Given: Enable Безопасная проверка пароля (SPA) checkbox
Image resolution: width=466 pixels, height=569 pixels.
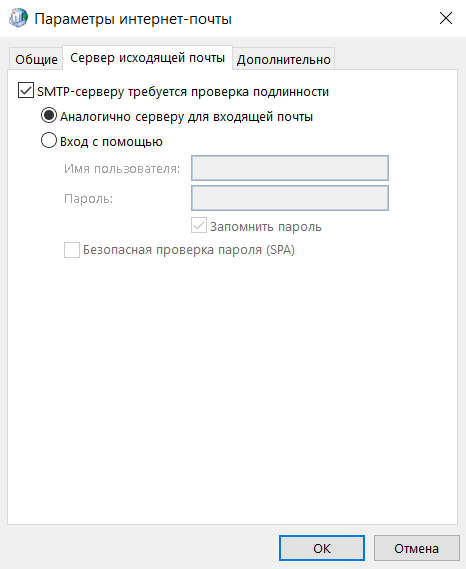Looking at the screenshot, I should coord(72,250).
